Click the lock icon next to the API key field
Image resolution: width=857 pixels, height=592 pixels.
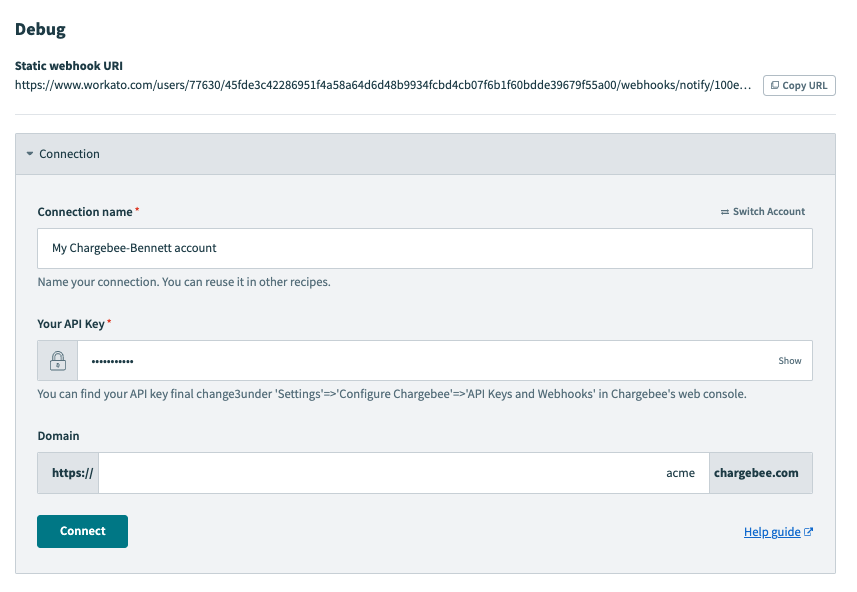coord(57,360)
